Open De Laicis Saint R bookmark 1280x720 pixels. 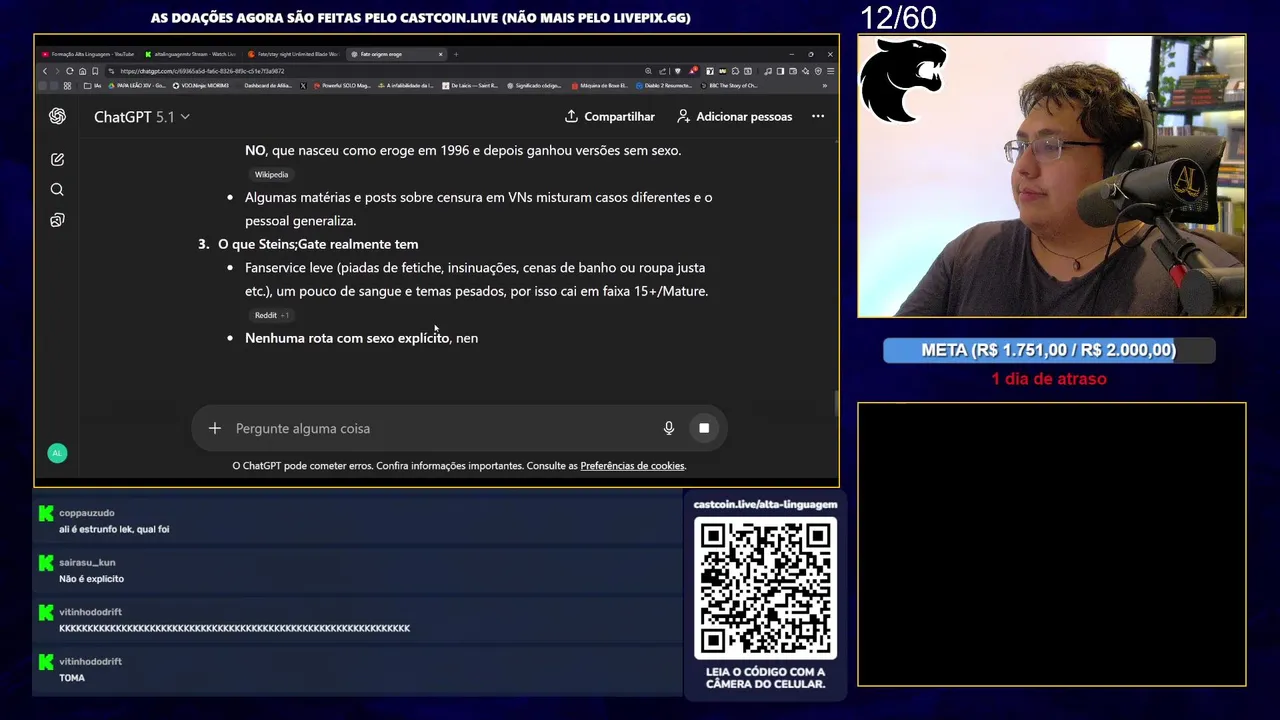point(470,86)
